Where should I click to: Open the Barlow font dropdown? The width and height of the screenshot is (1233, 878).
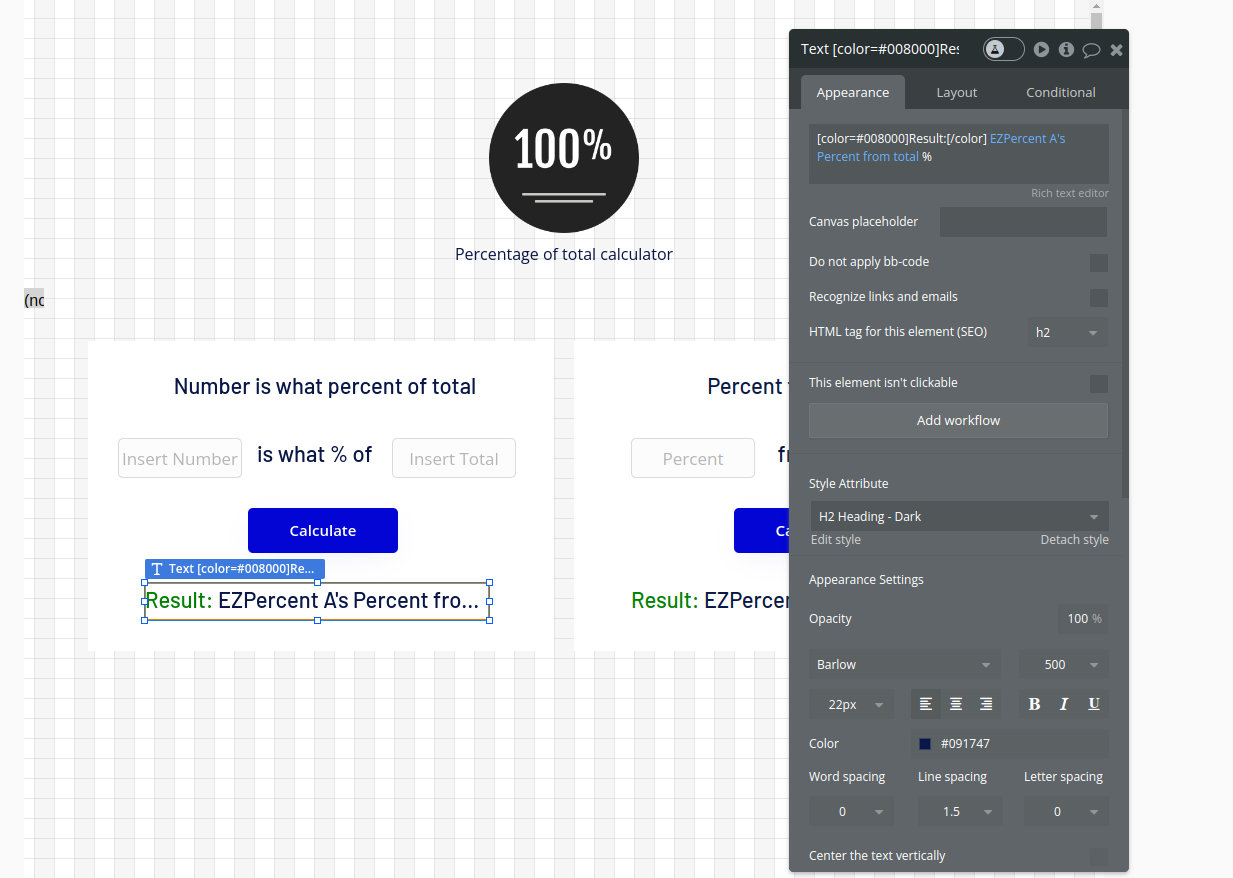[x=905, y=665]
